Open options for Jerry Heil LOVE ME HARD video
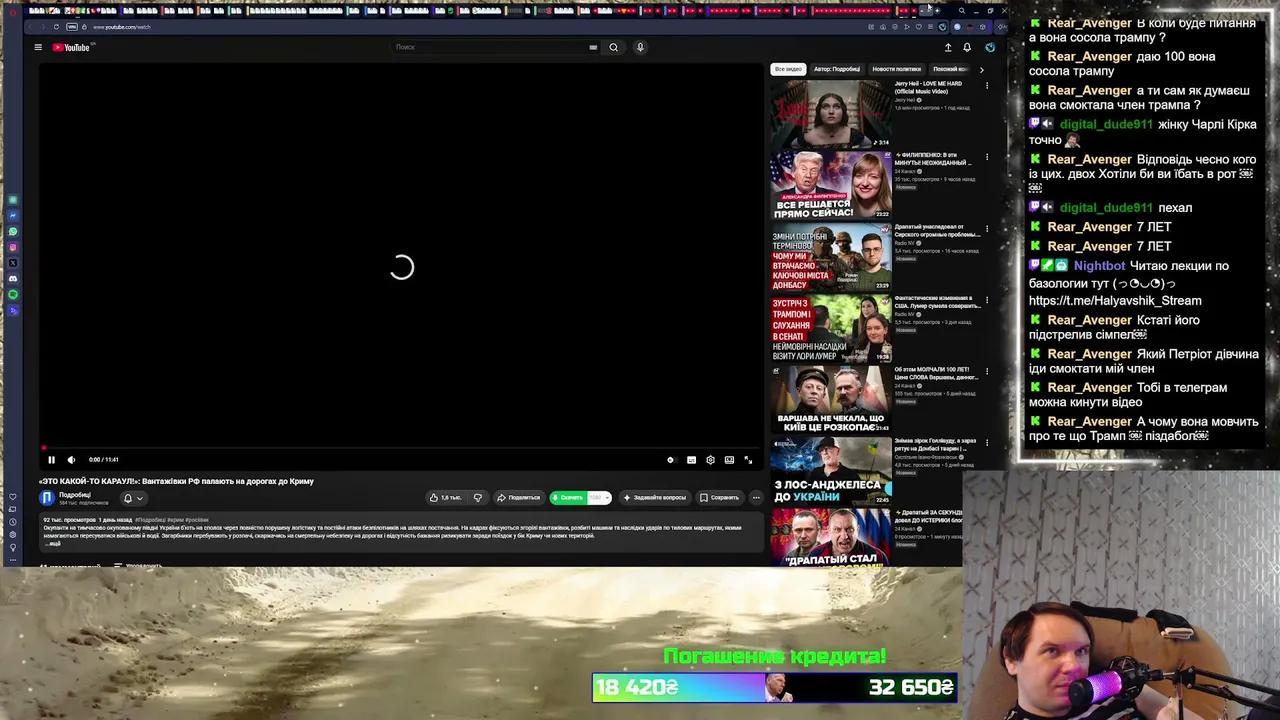This screenshot has width=1280, height=720. (987, 86)
